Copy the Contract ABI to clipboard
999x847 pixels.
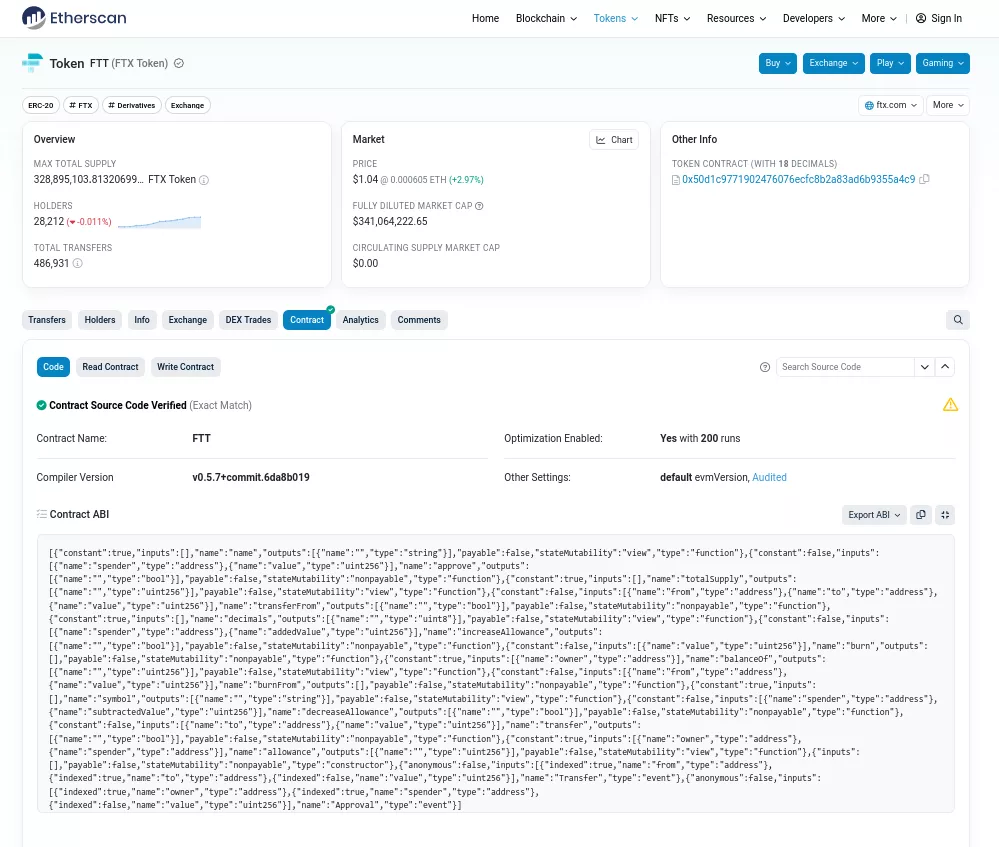click(921, 515)
